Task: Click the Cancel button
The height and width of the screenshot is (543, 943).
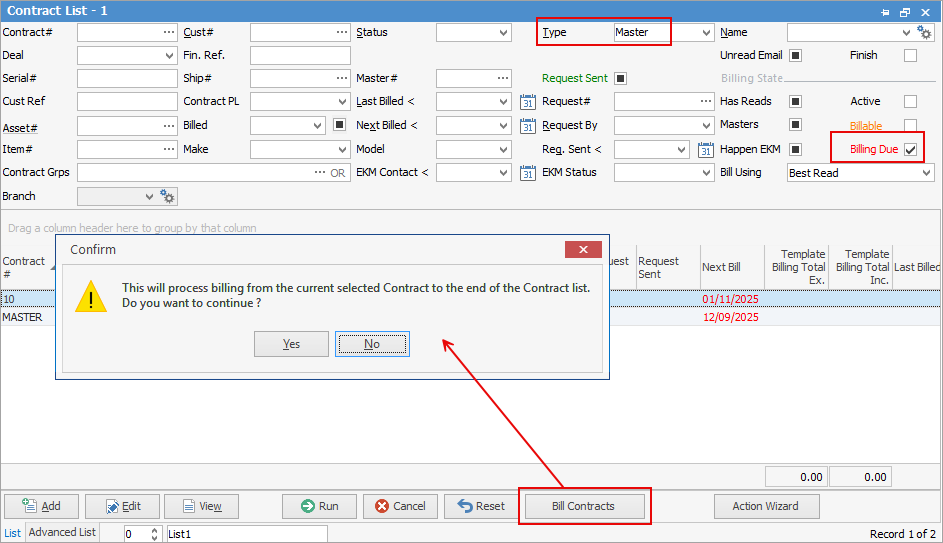Action: tap(400, 506)
